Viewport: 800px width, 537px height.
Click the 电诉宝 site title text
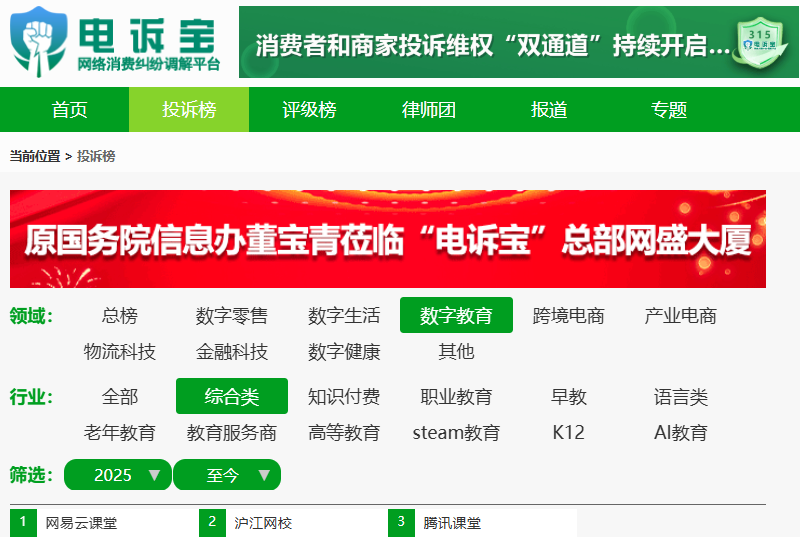click(147, 35)
